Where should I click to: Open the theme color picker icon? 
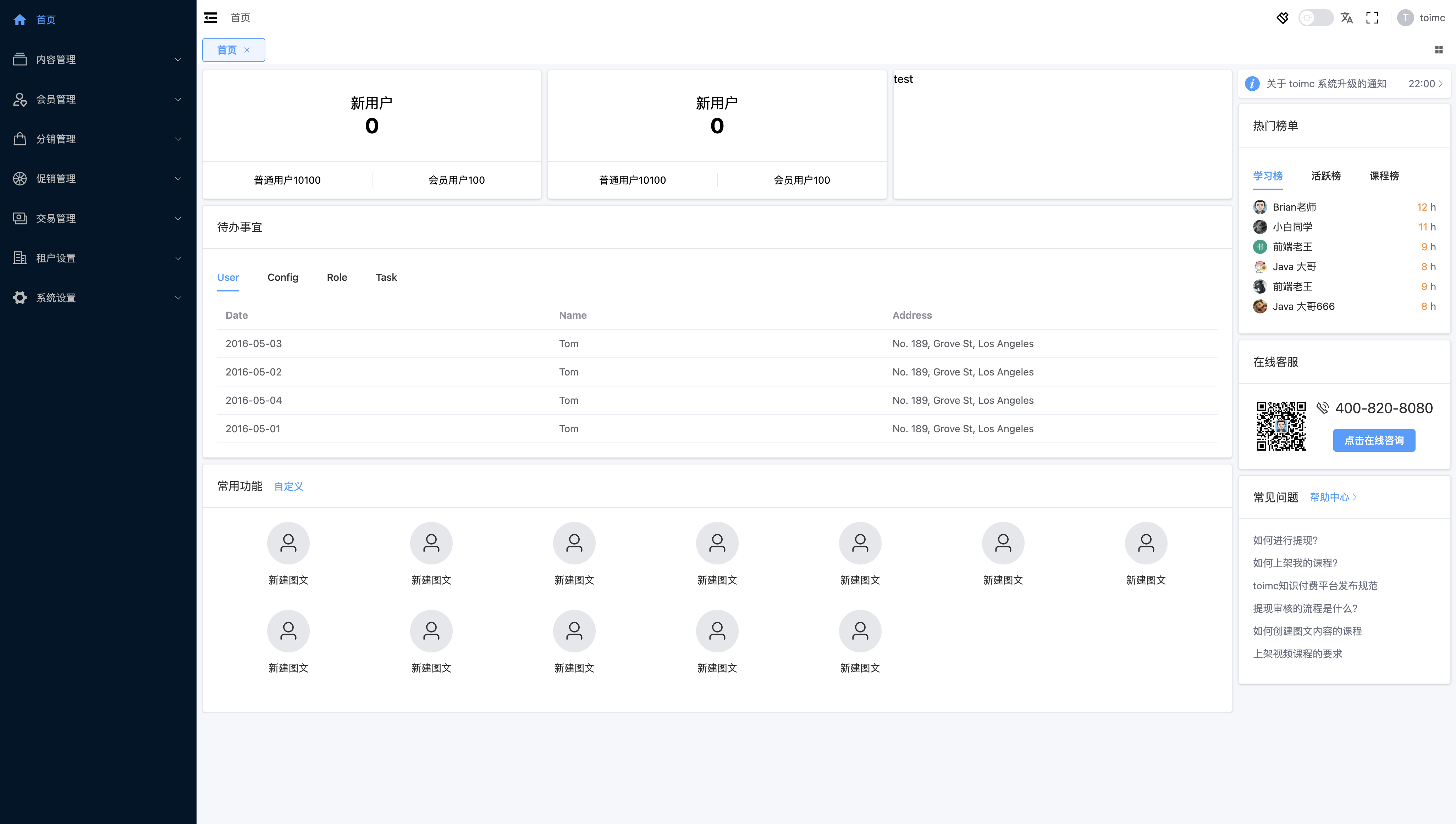tap(1282, 17)
